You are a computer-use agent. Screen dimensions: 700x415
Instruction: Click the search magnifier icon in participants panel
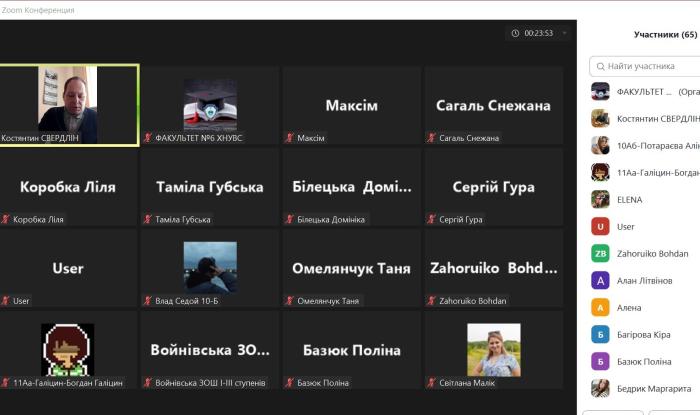[x=599, y=66]
